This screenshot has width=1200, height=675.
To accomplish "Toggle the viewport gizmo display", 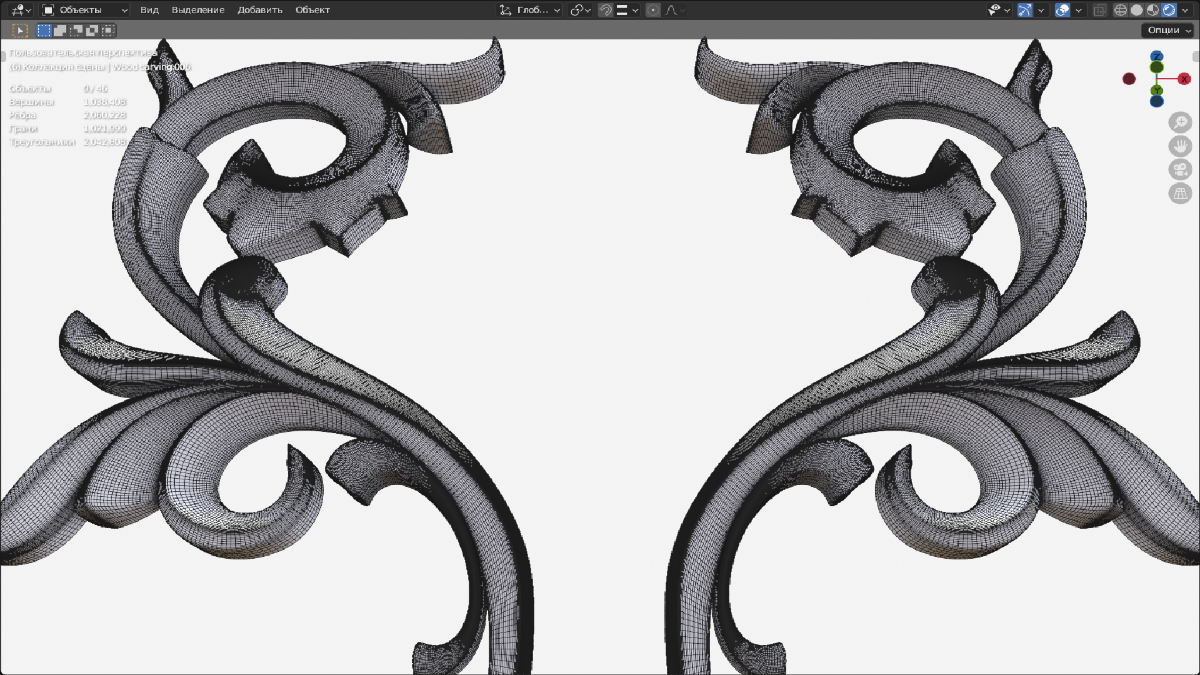I will 1025,10.
